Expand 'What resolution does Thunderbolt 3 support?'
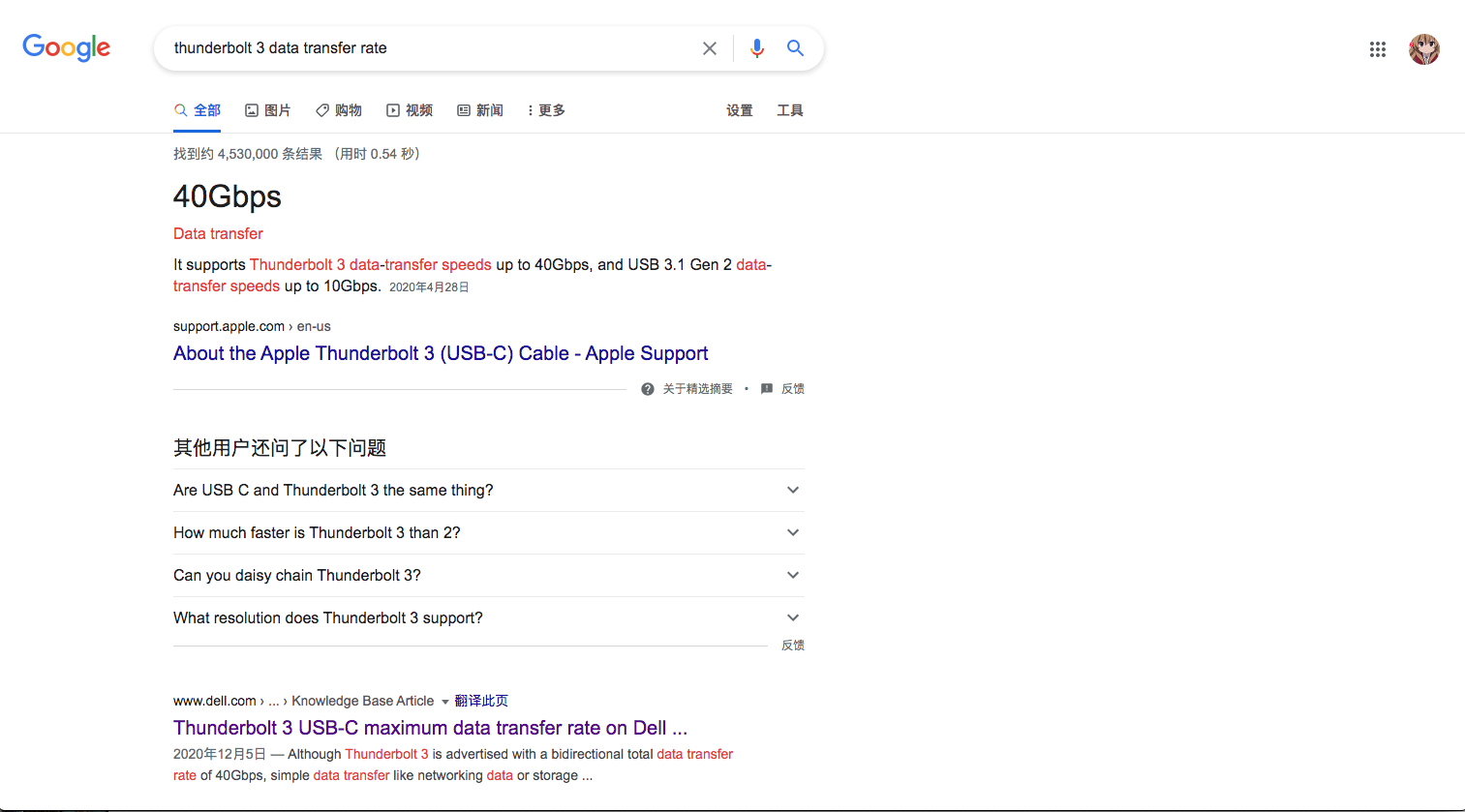 click(489, 618)
